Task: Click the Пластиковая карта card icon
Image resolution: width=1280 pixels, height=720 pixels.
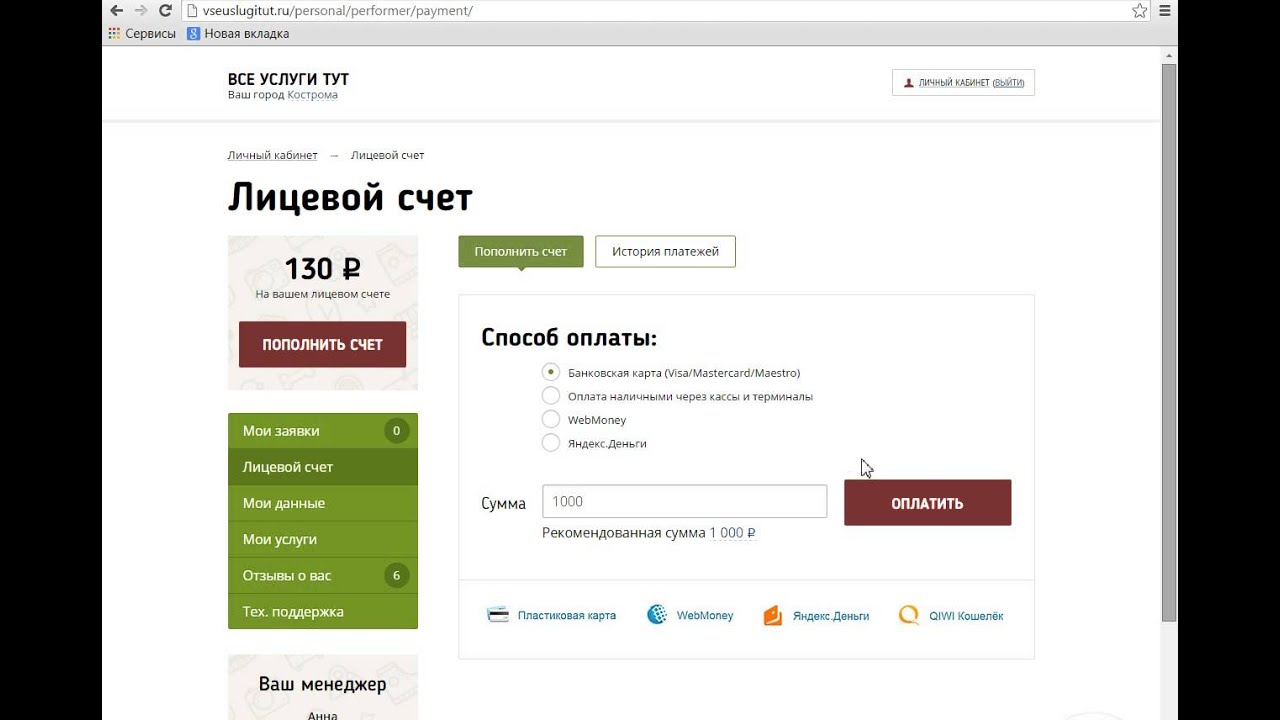Action: pyautogui.click(x=498, y=615)
